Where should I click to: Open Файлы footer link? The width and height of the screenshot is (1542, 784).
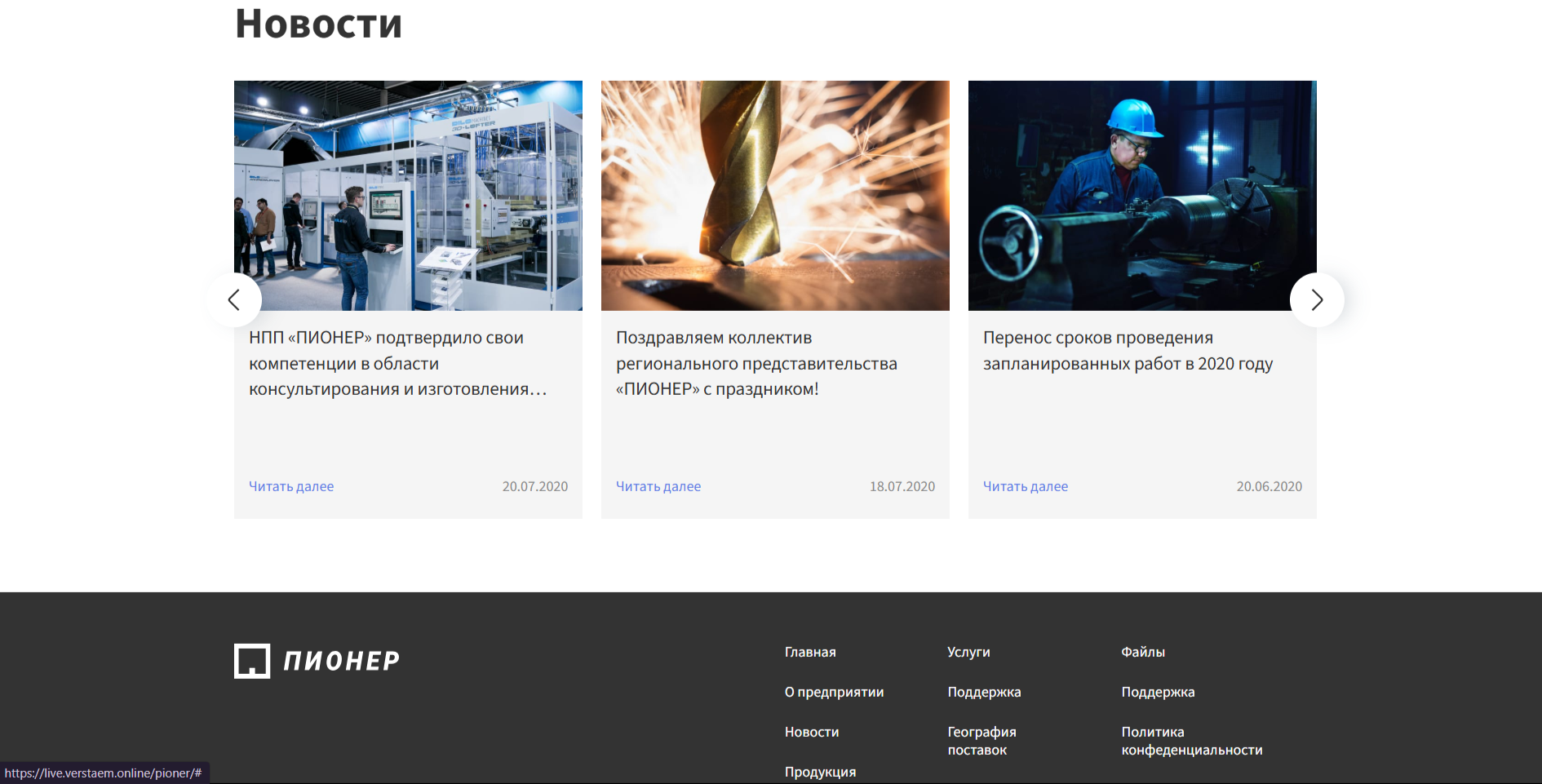tap(1143, 652)
